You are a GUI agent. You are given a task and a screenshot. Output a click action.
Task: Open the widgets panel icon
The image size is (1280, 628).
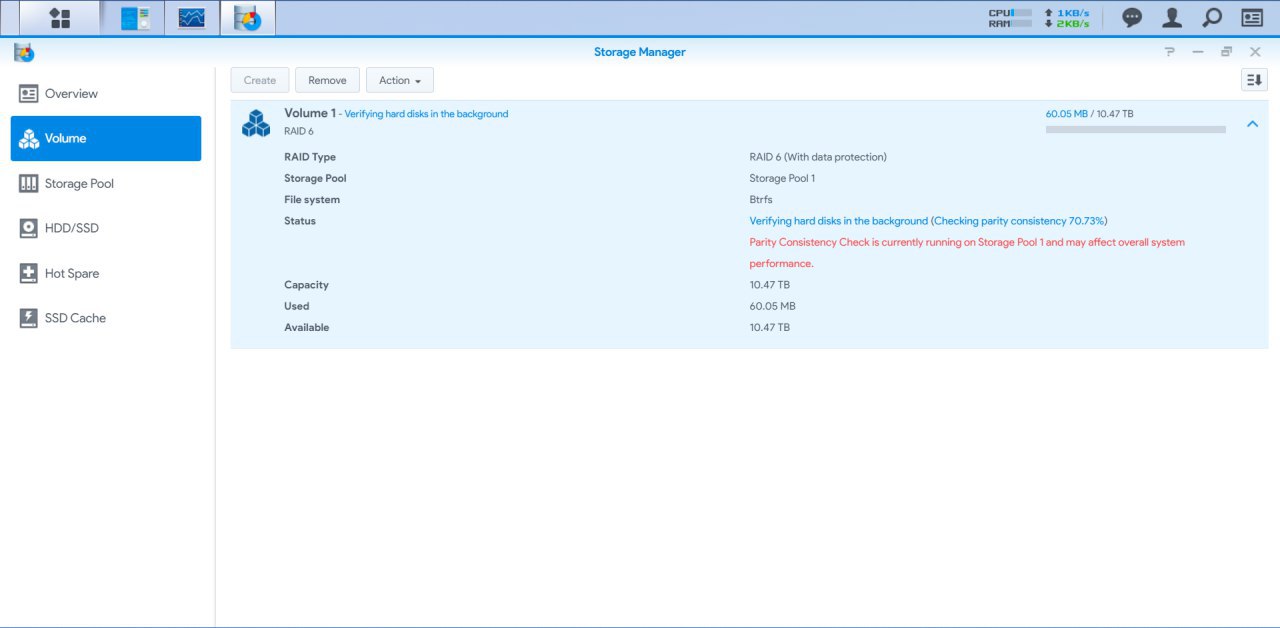(1251, 18)
